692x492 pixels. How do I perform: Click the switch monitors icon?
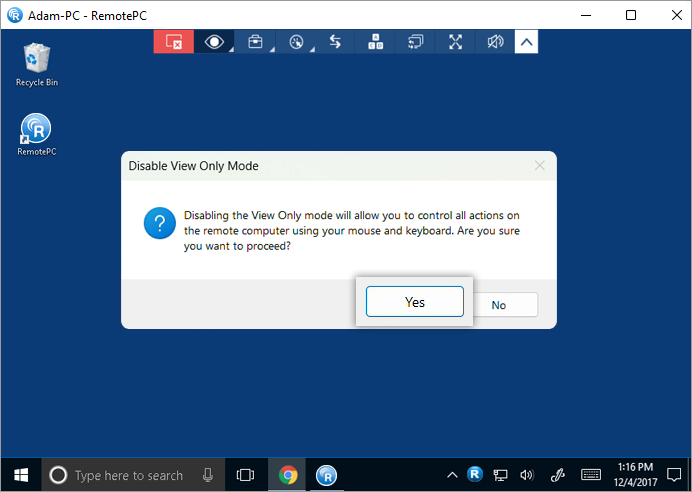click(x=416, y=42)
